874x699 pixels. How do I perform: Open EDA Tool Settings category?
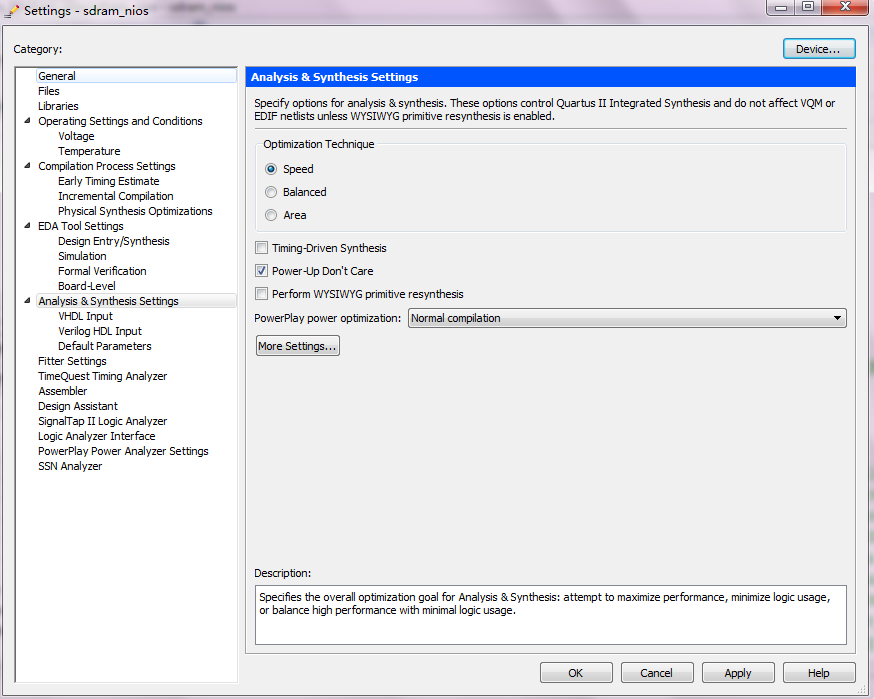click(x=81, y=226)
